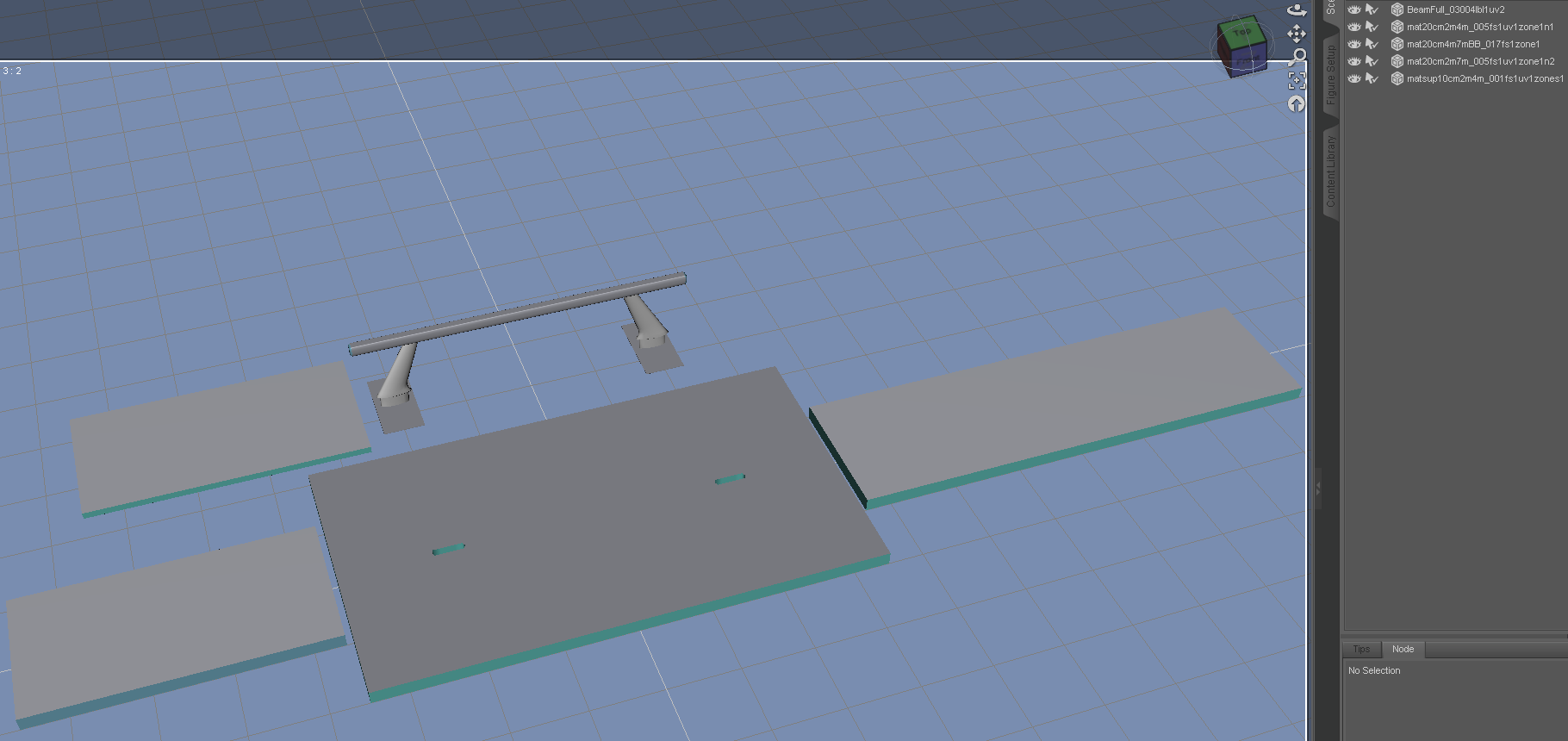Viewport: 1568px width, 741px height.
Task: Toggle selectability of matsup10cm2m4m_001fs1uv1zones1
Action: pyautogui.click(x=1372, y=78)
